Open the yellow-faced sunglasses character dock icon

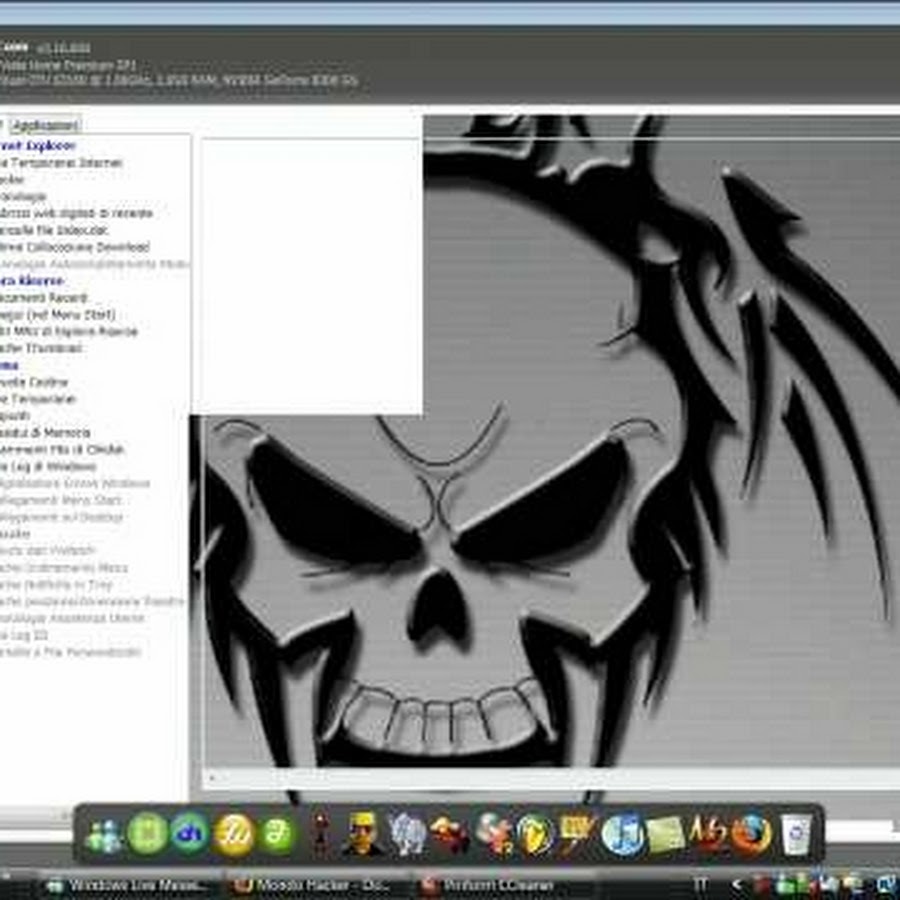point(362,834)
